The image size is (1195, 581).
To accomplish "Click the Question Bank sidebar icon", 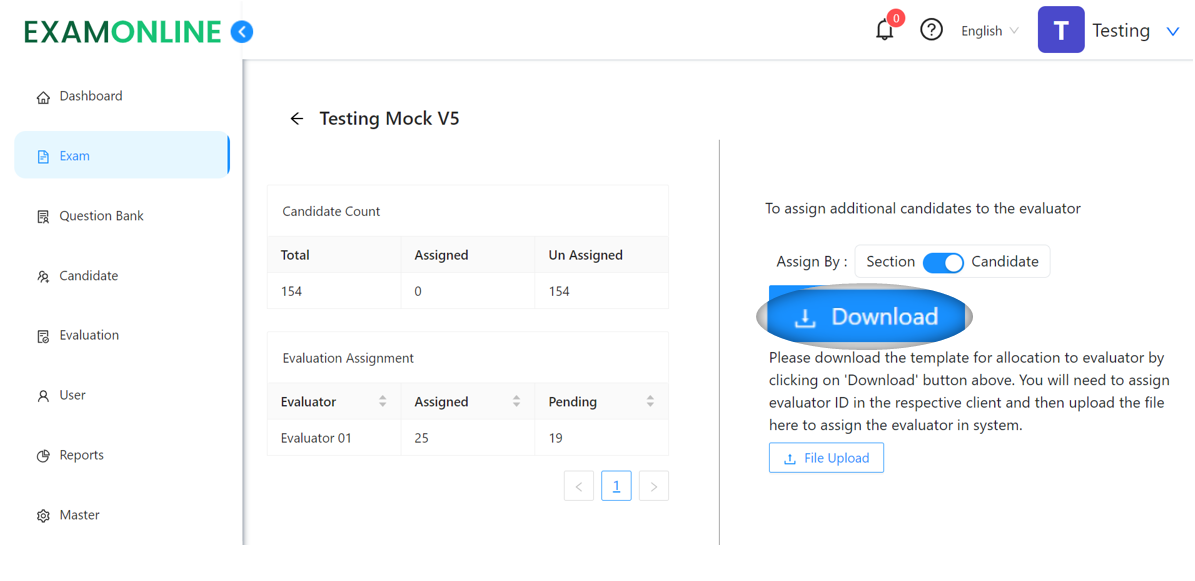I will point(43,217).
